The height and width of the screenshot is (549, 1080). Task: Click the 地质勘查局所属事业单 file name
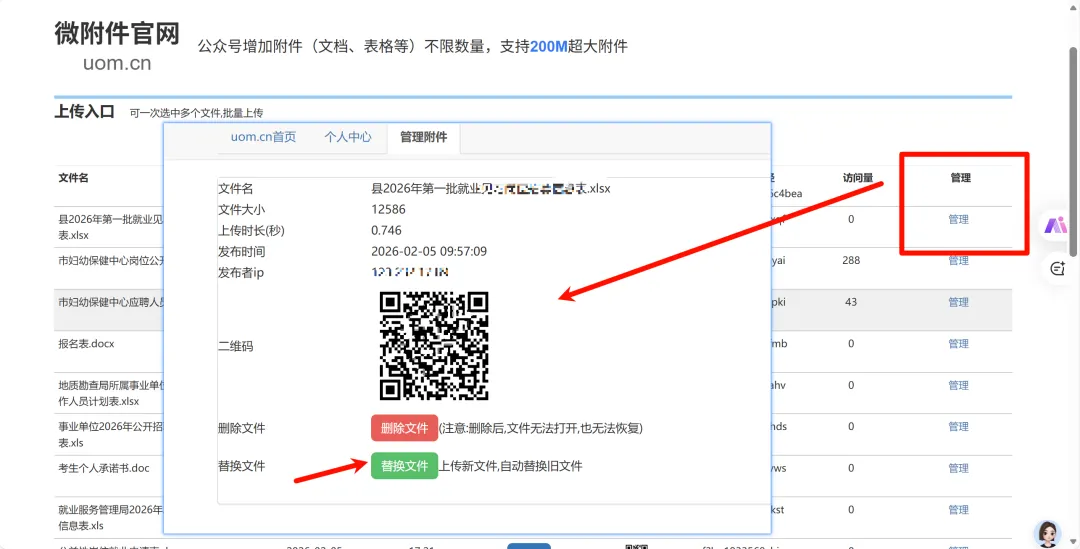coord(112,393)
